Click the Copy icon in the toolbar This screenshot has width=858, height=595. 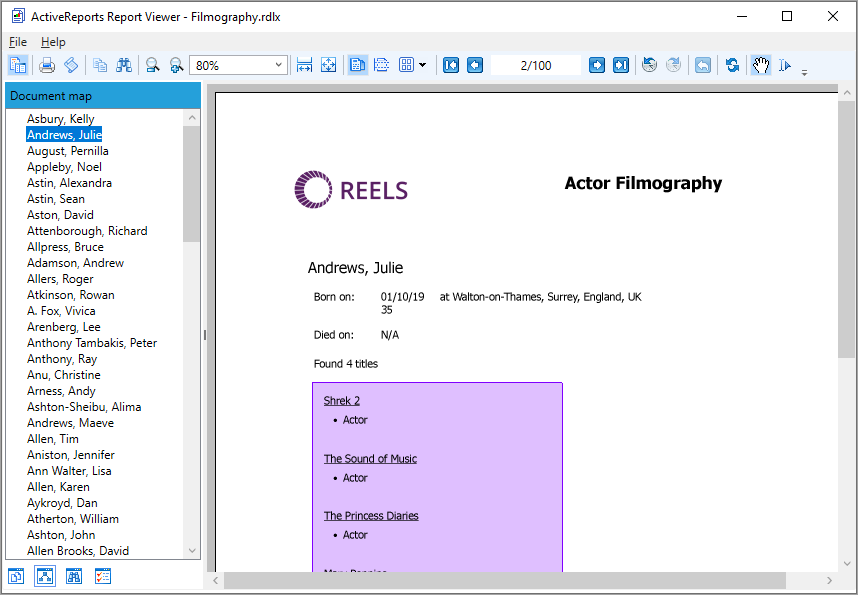coord(100,65)
